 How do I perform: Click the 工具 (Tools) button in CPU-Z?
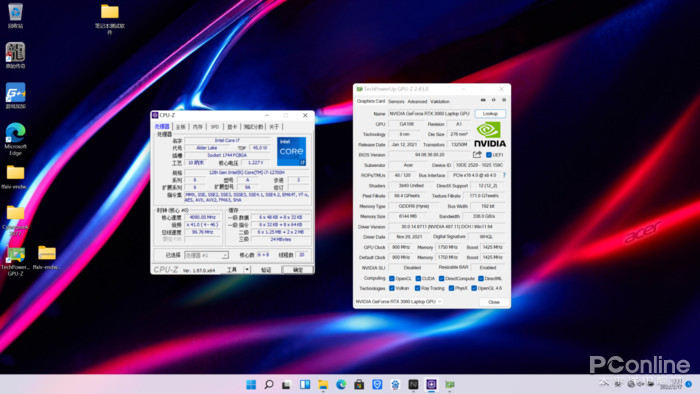click(x=232, y=270)
